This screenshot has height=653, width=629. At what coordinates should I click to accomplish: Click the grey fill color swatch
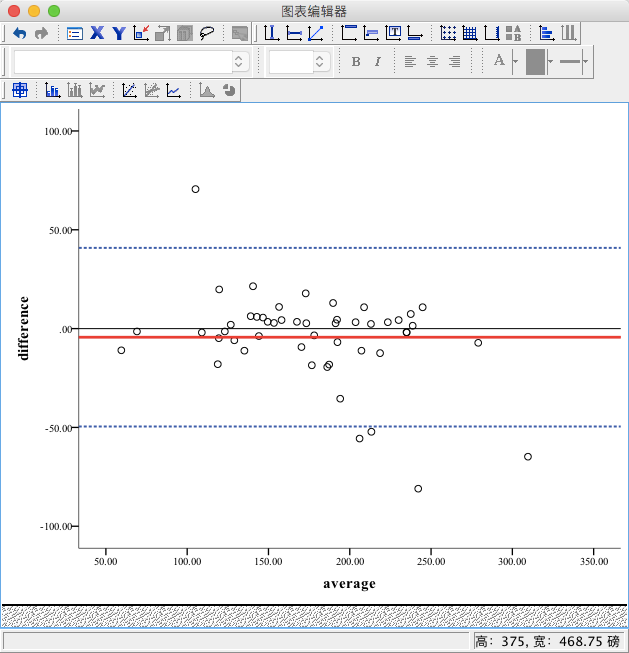pyautogui.click(x=535, y=62)
